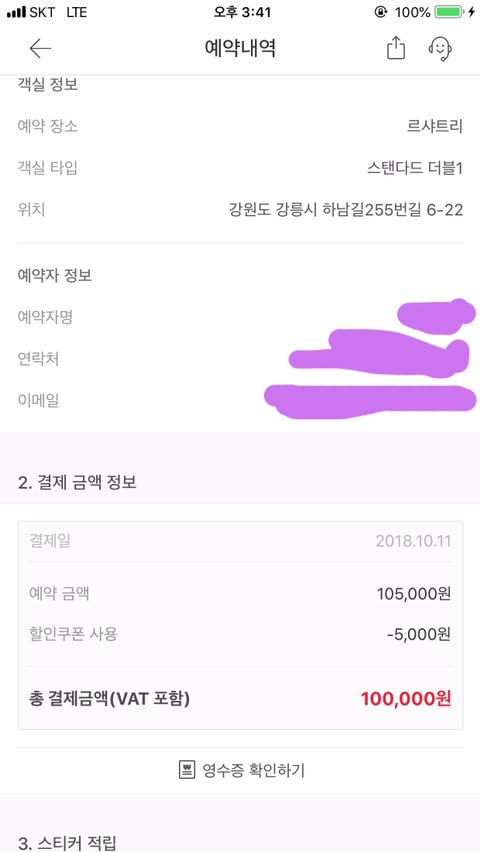Tap the 3. 스티커 적립 section header

(67, 843)
